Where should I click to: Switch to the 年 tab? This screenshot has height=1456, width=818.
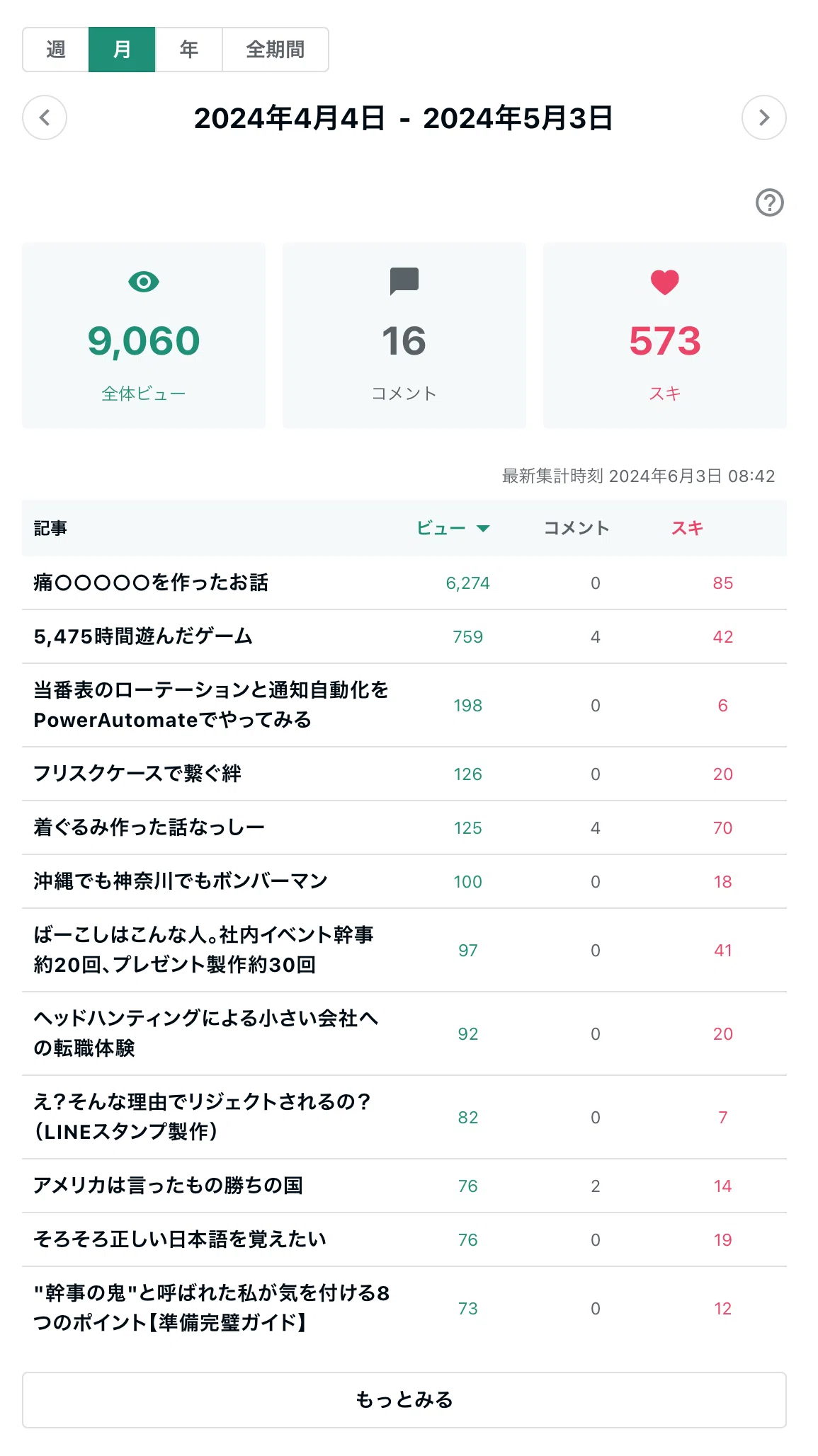point(189,50)
